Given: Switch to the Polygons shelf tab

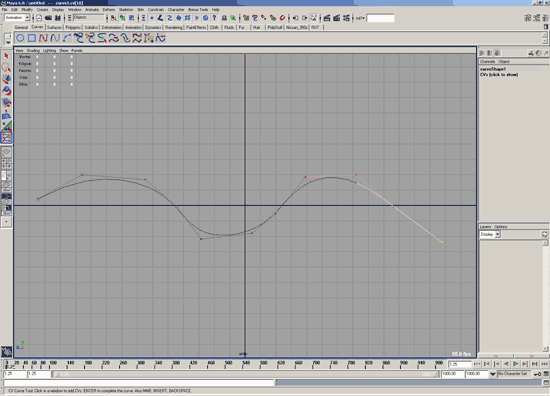Looking at the screenshot, I should (x=73, y=27).
